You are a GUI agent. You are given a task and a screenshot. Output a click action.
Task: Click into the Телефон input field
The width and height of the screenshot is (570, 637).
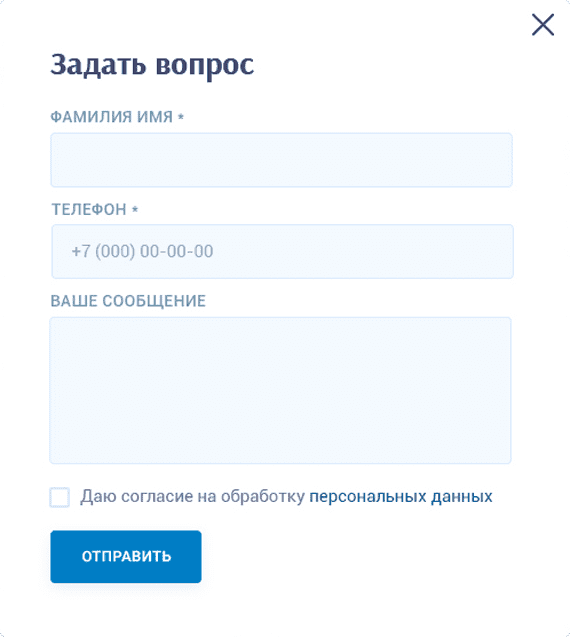point(282,251)
